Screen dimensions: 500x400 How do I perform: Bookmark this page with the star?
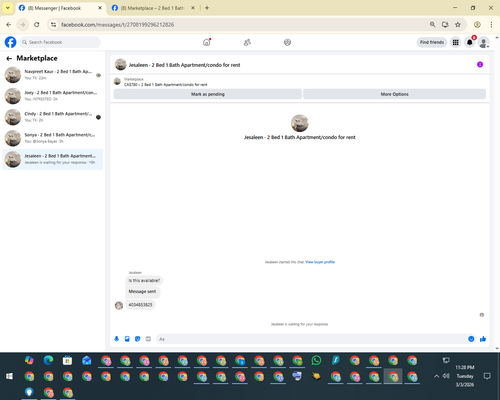pyautogui.click(x=458, y=25)
